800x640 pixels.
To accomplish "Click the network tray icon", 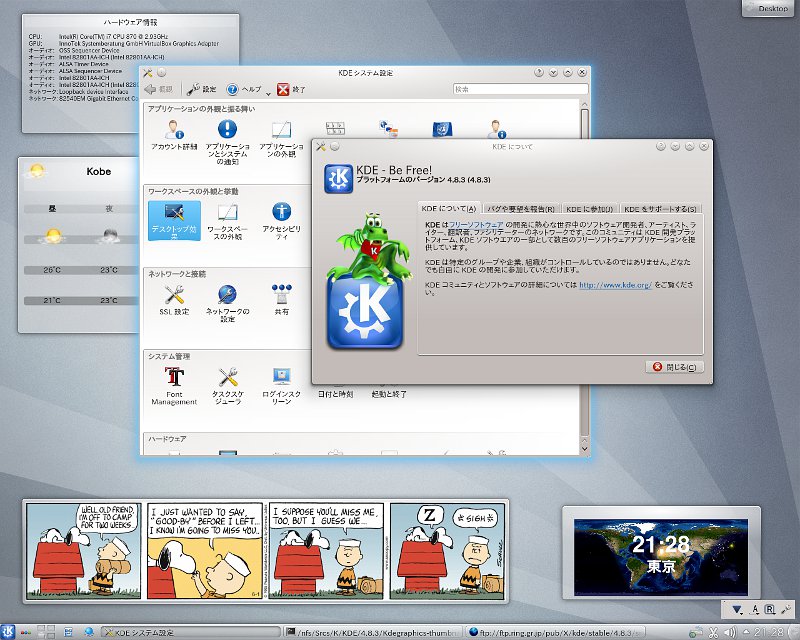I will (x=696, y=632).
